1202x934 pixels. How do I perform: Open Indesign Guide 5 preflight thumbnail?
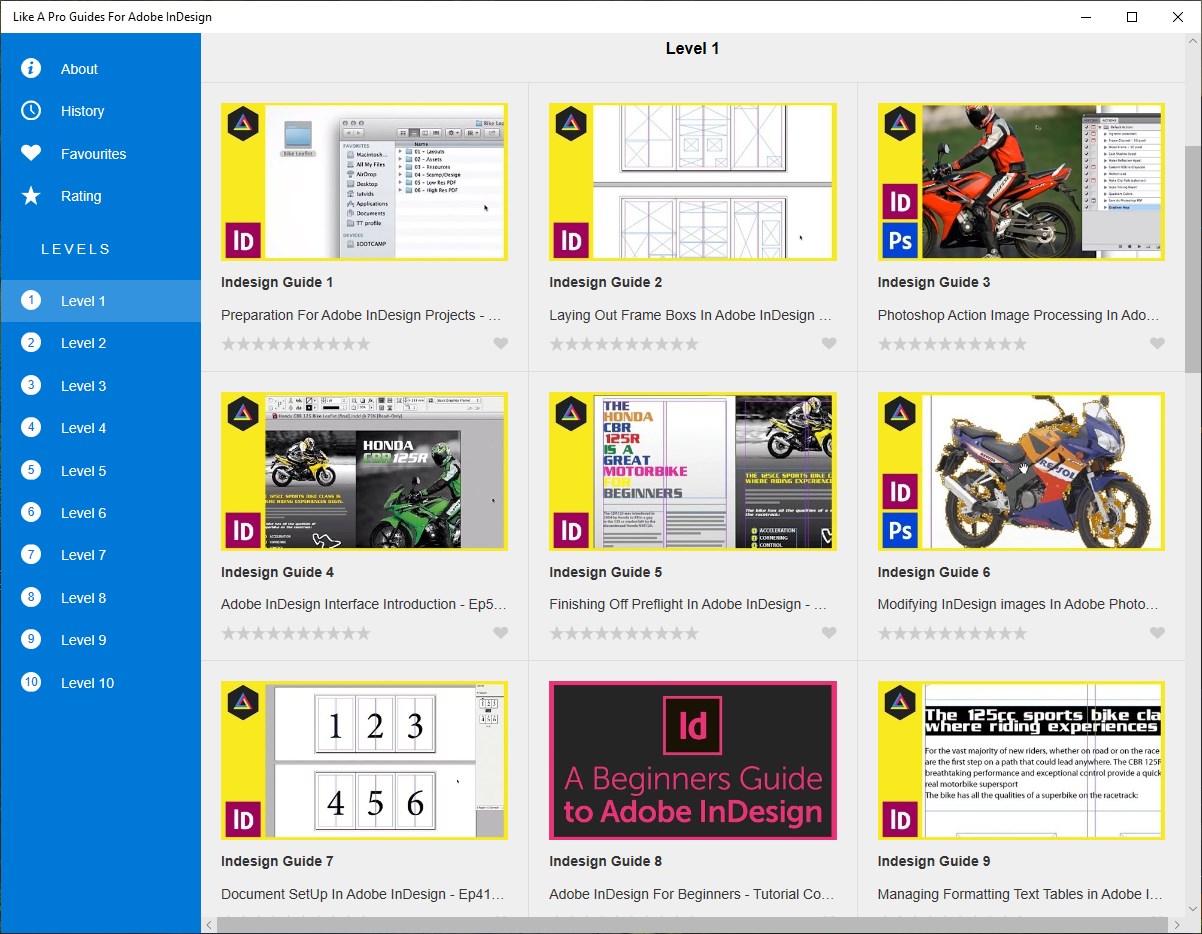click(x=692, y=471)
